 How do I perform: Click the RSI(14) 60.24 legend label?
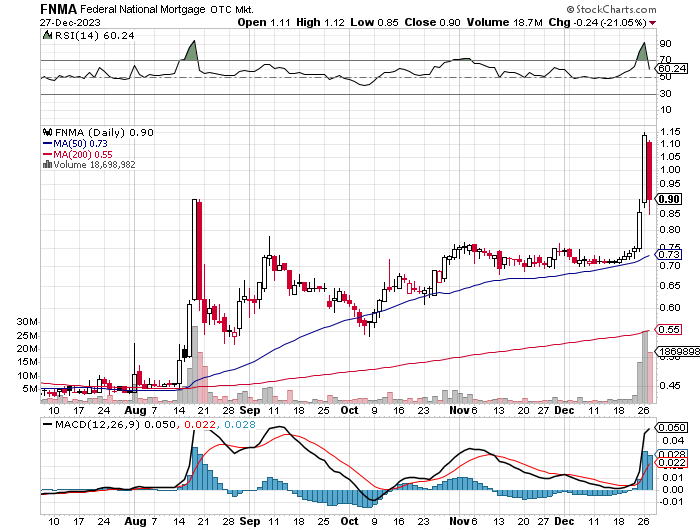click(95, 35)
